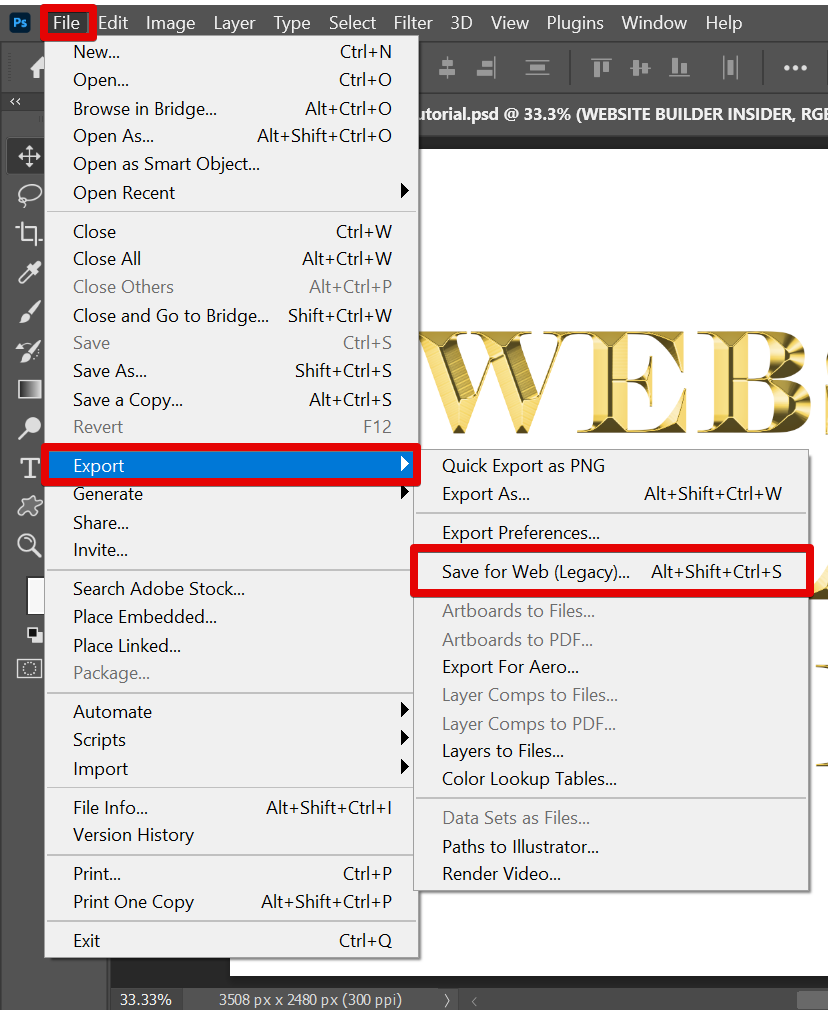Click the foreground color swatch
Viewport: 828px width, 1010px height.
[35, 596]
